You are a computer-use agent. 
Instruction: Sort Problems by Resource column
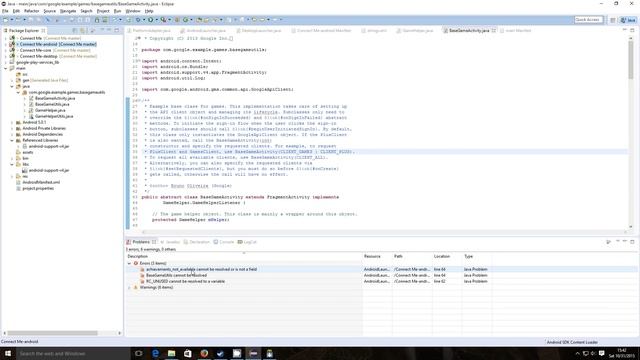[x=377, y=256]
